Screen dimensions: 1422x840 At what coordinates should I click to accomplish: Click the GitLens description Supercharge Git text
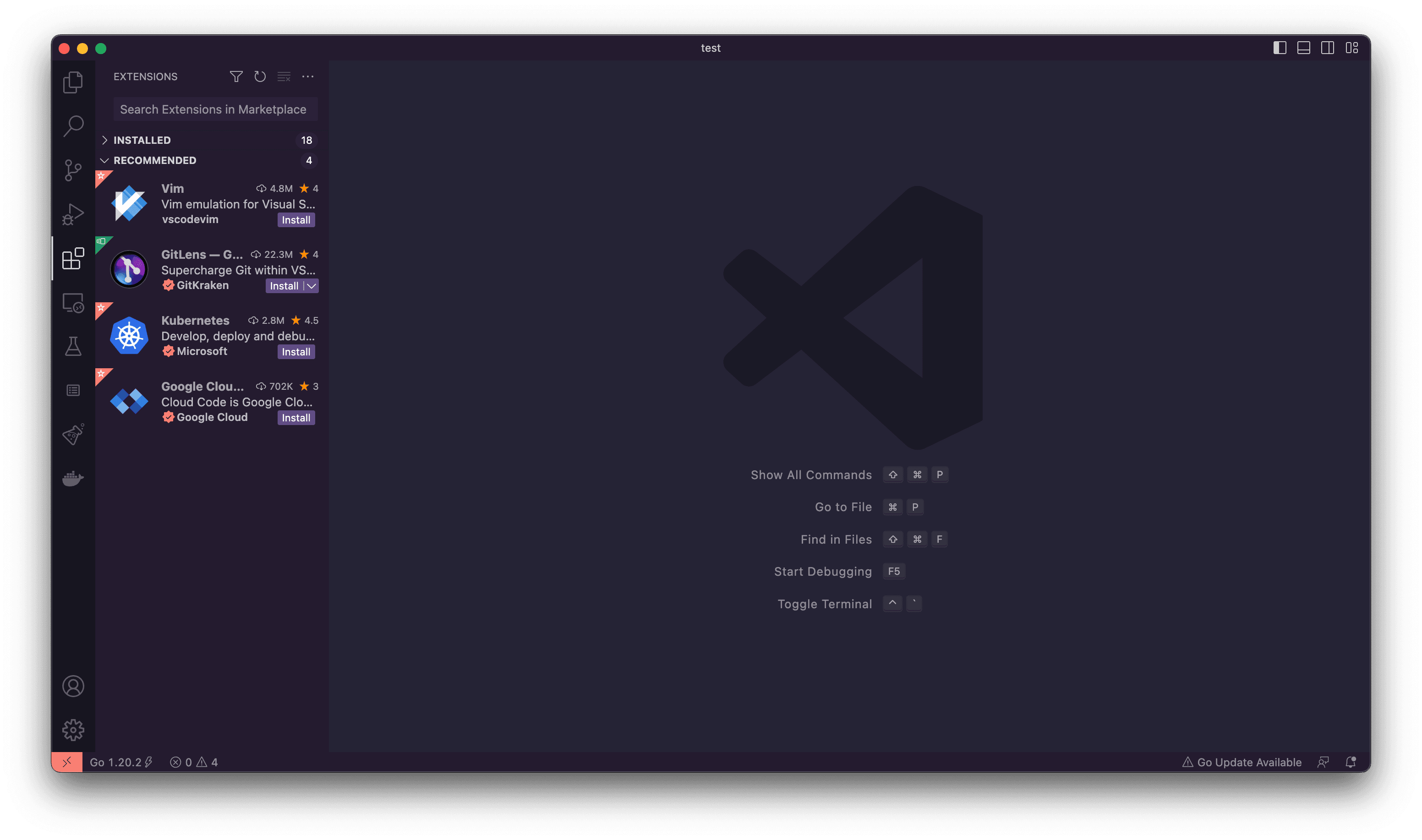(x=238, y=270)
